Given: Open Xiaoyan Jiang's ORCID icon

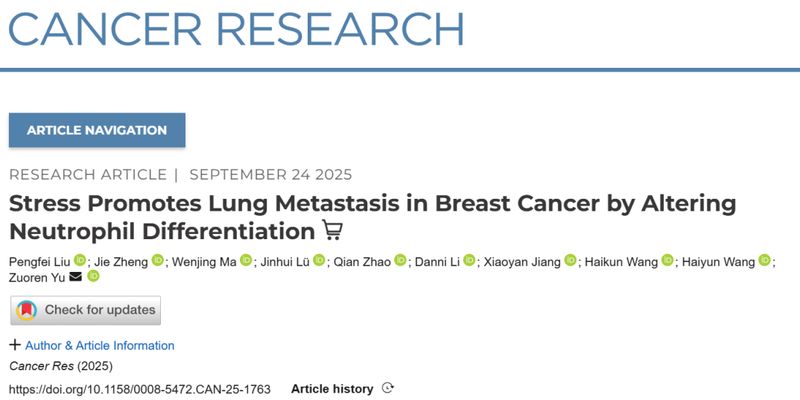Looking at the screenshot, I should (x=571, y=261).
